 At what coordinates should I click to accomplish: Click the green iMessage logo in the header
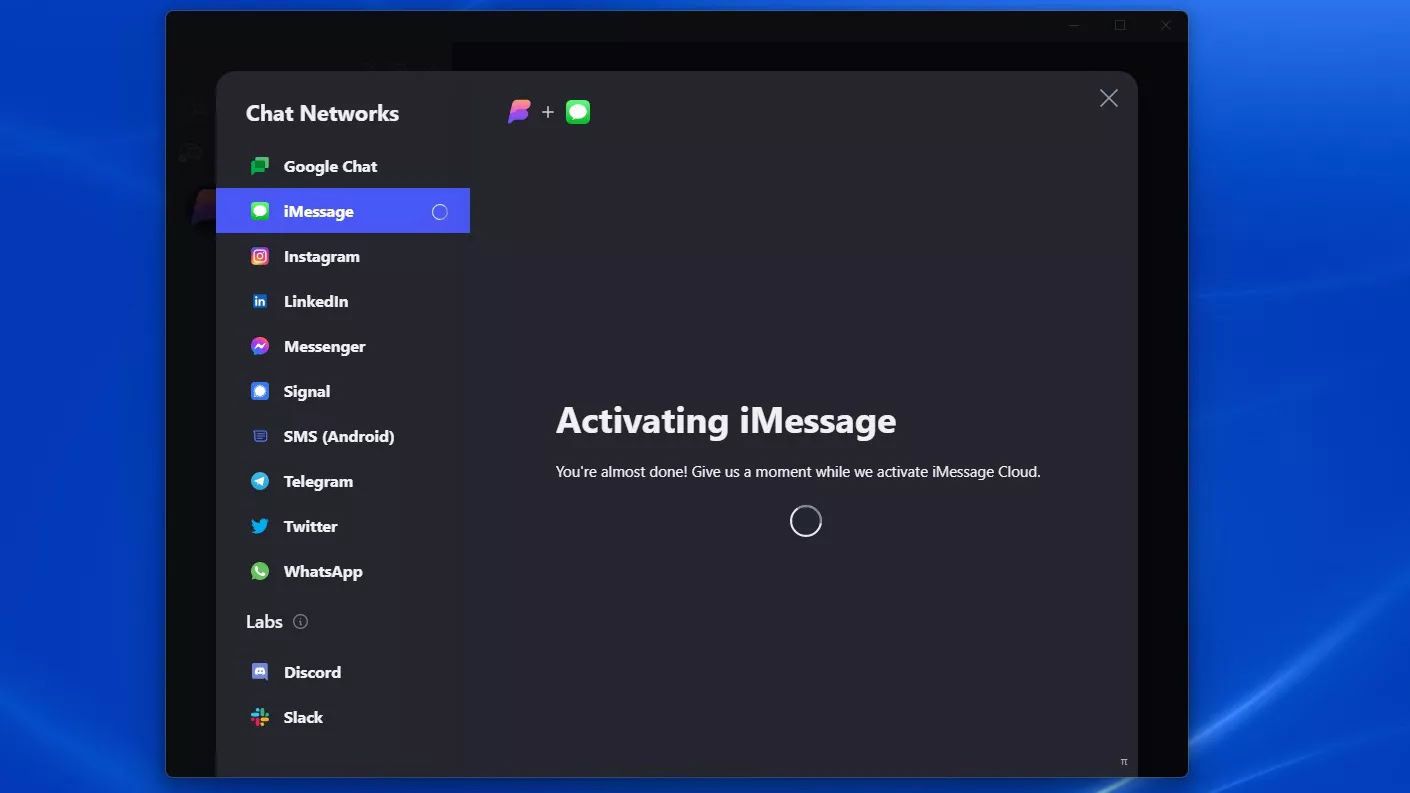578,112
